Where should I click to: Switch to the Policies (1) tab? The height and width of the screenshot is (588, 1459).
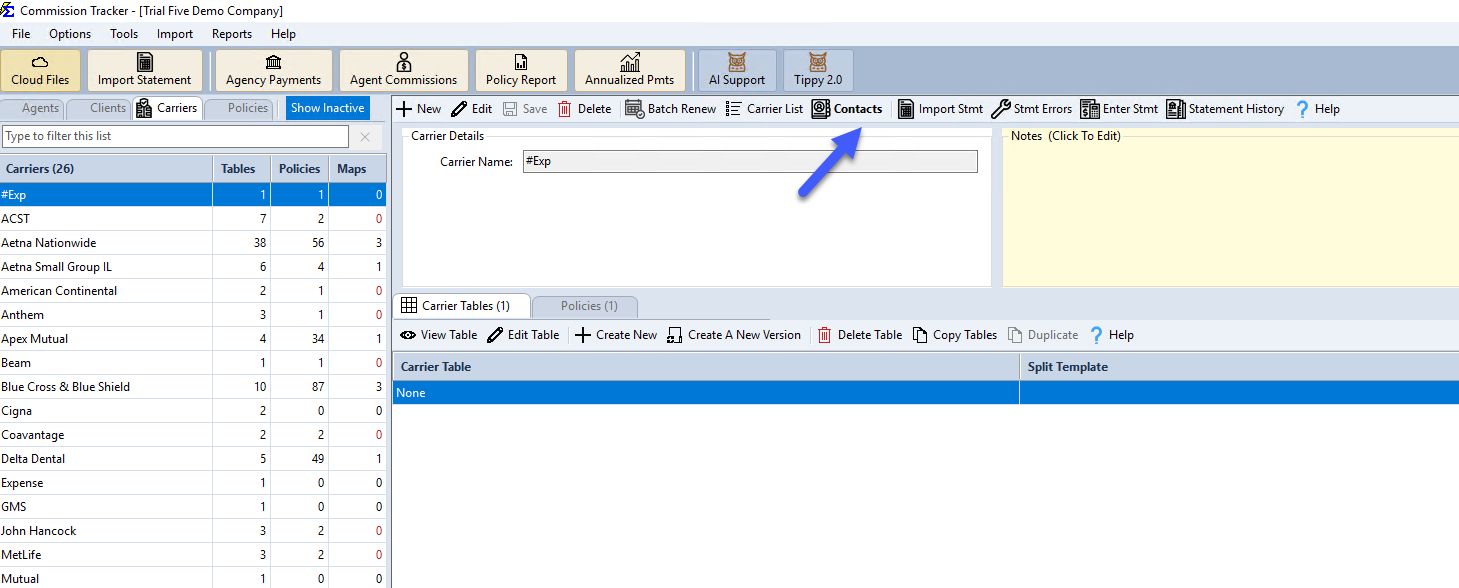pos(585,306)
